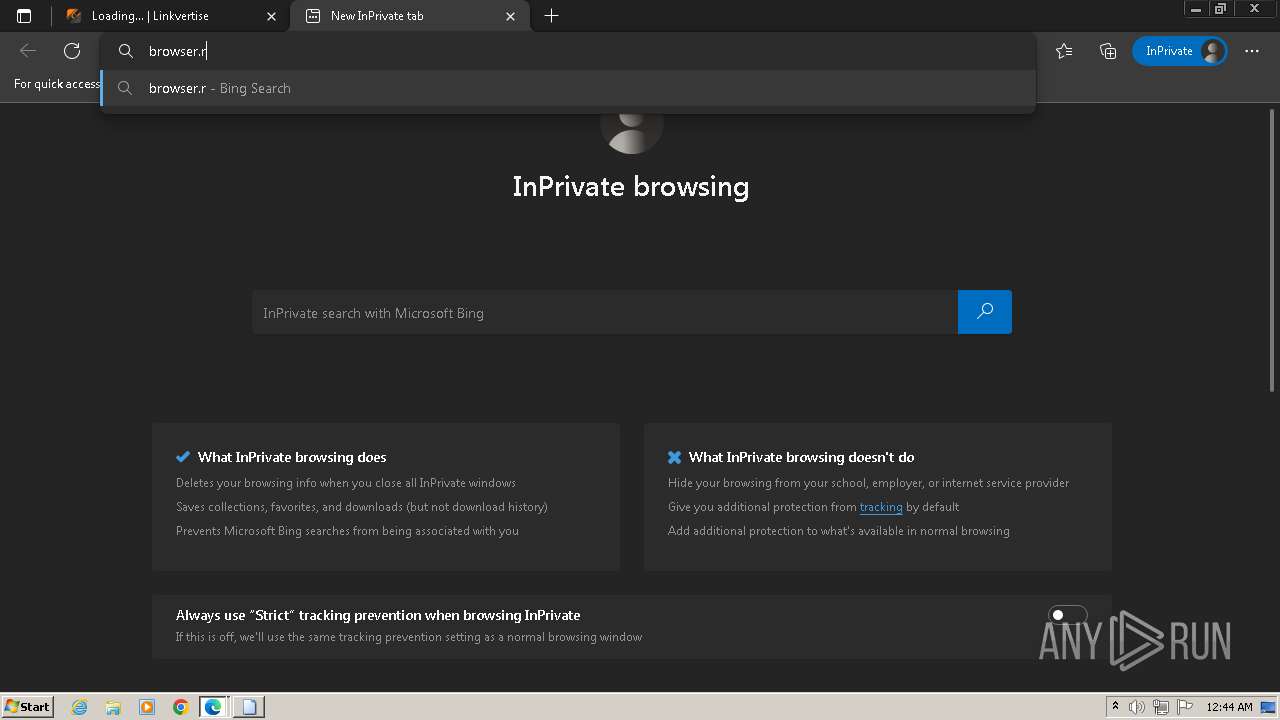Click the refresh page icon
Screen dimensions: 1280x720
coord(72,51)
